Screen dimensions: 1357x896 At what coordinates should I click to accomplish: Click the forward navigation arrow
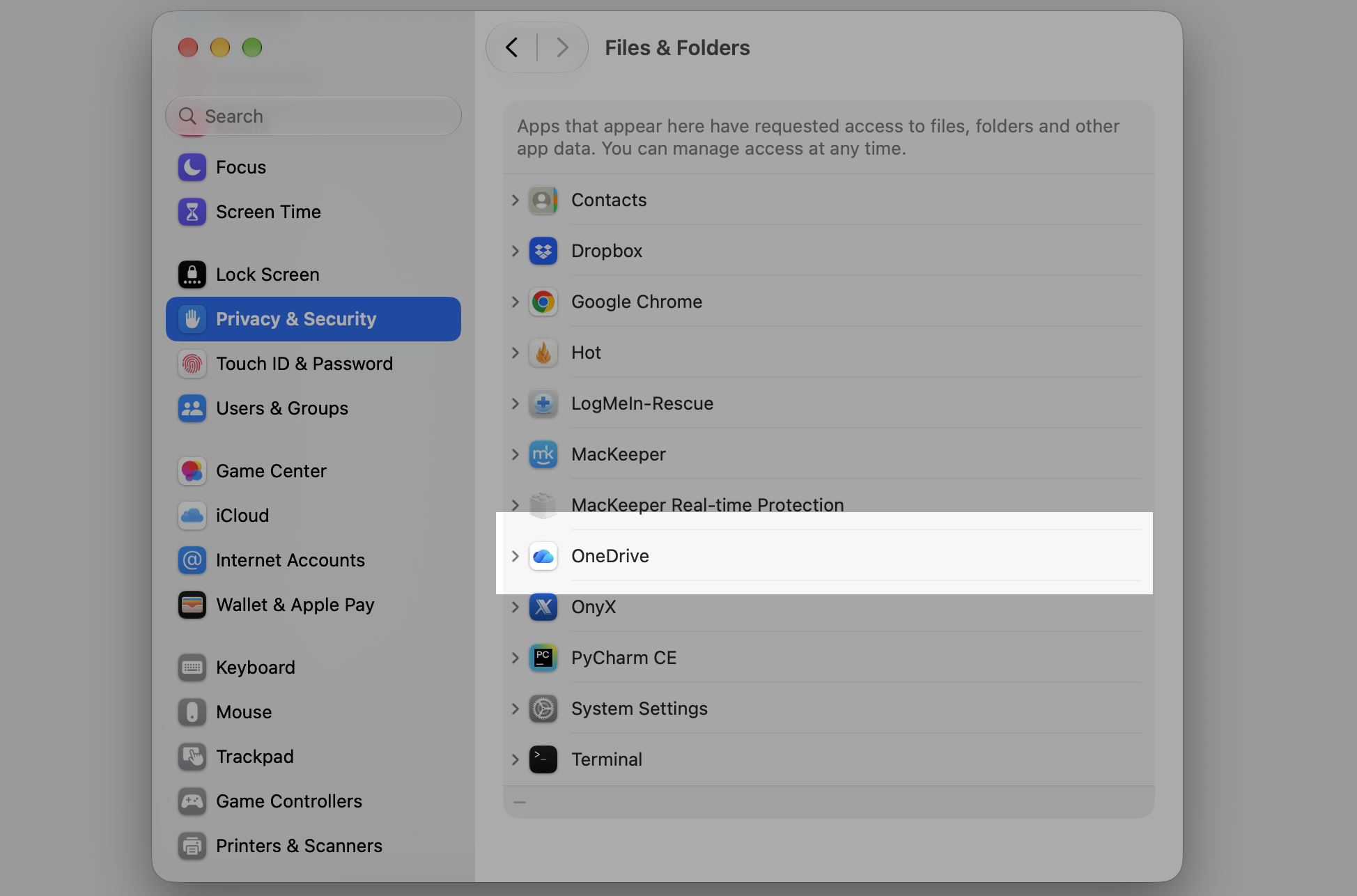pyautogui.click(x=563, y=47)
